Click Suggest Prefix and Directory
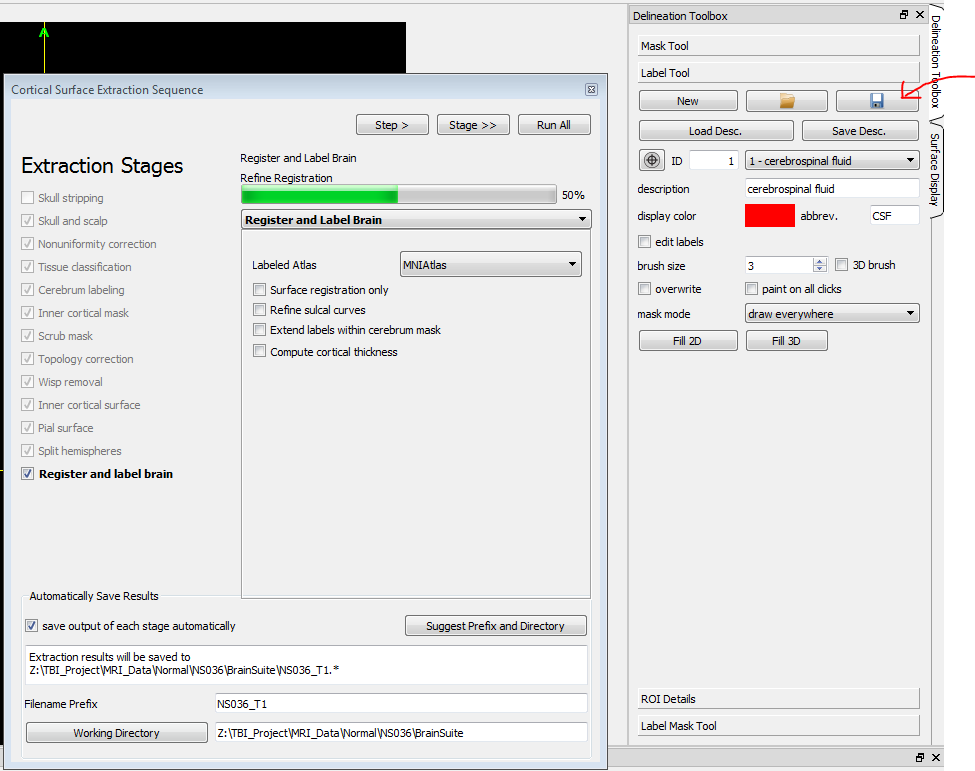 [x=496, y=626]
